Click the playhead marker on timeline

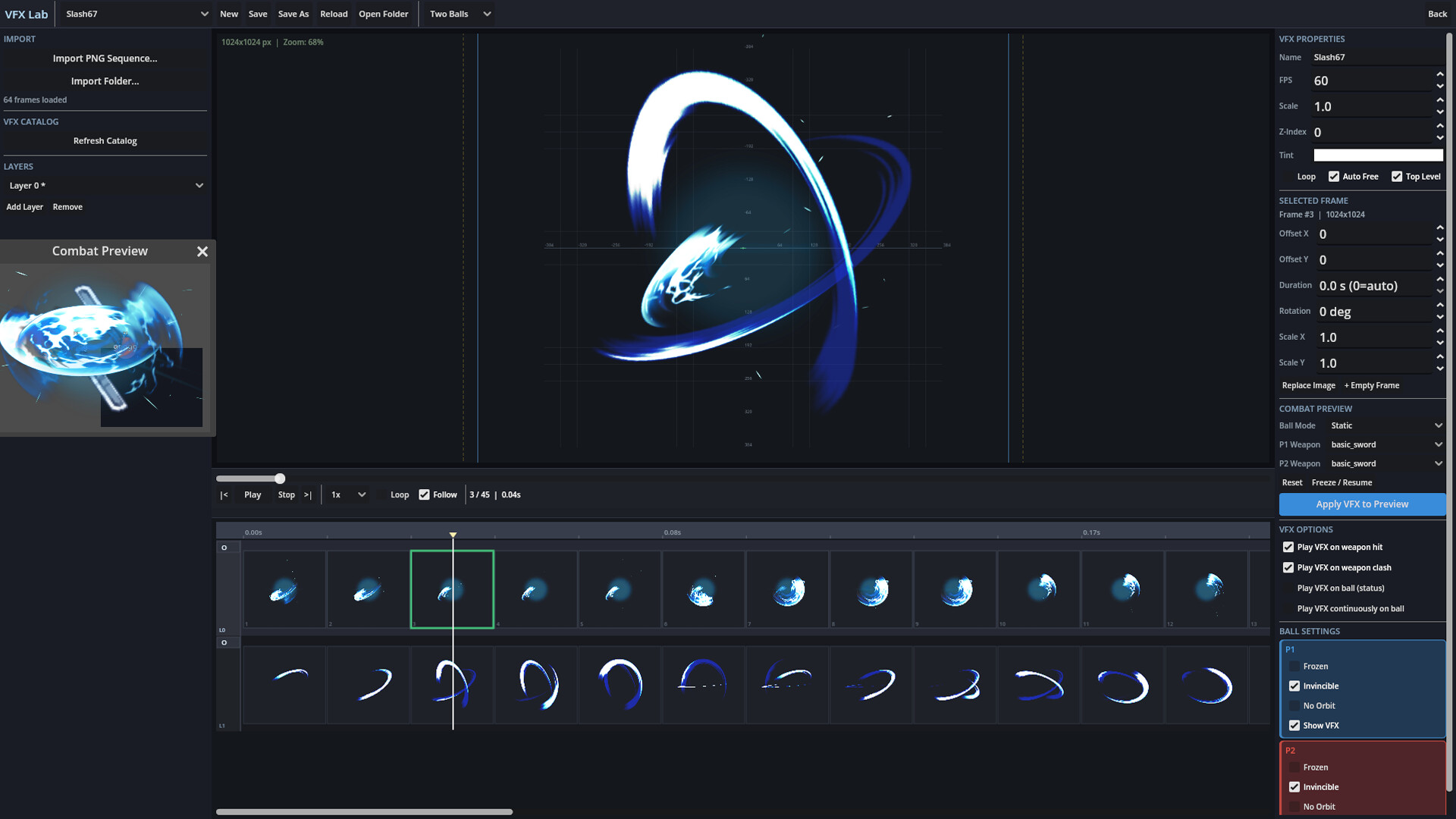(x=453, y=535)
